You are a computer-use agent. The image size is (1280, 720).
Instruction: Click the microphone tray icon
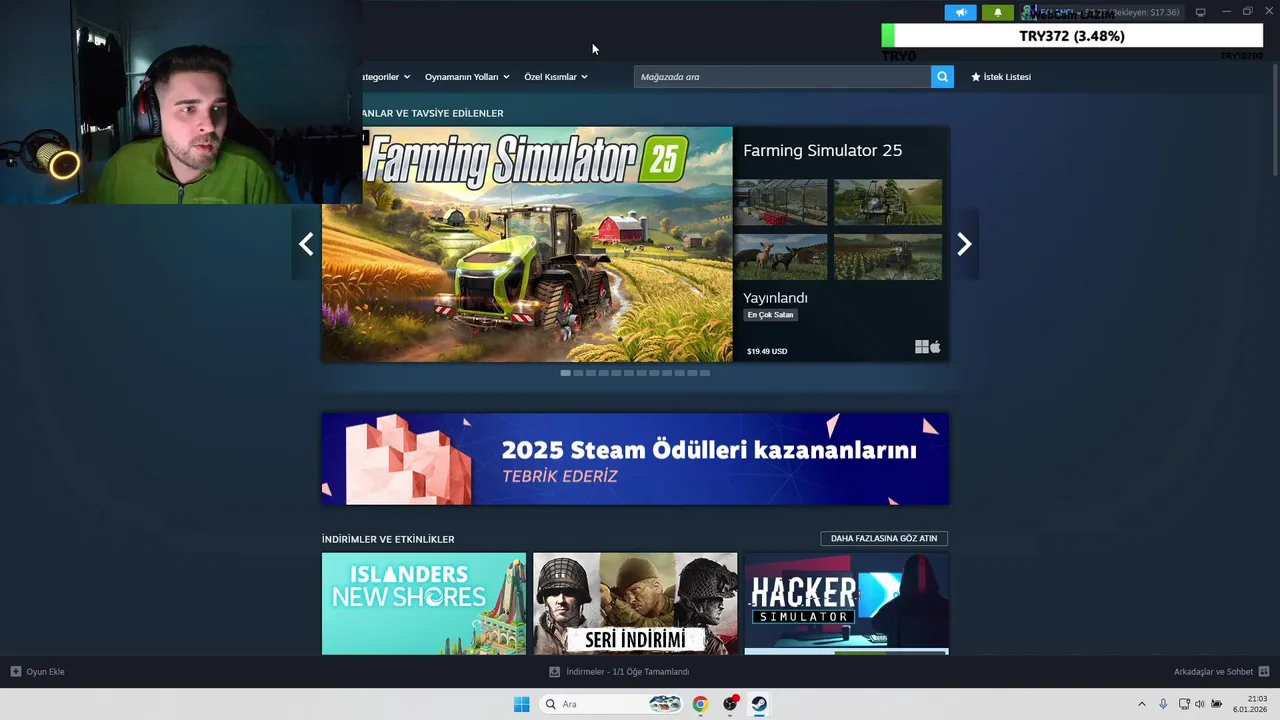[x=1163, y=704]
